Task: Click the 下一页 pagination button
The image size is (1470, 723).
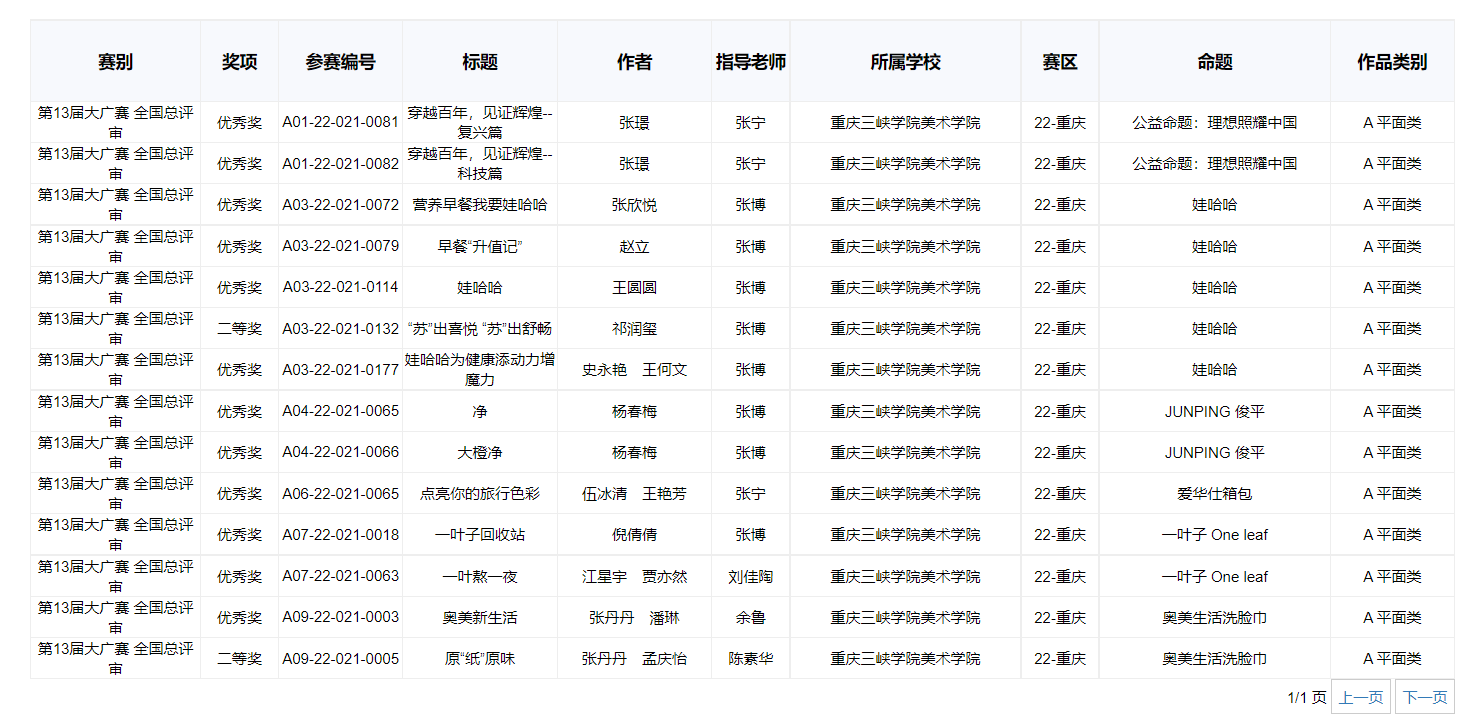Action: (1424, 697)
